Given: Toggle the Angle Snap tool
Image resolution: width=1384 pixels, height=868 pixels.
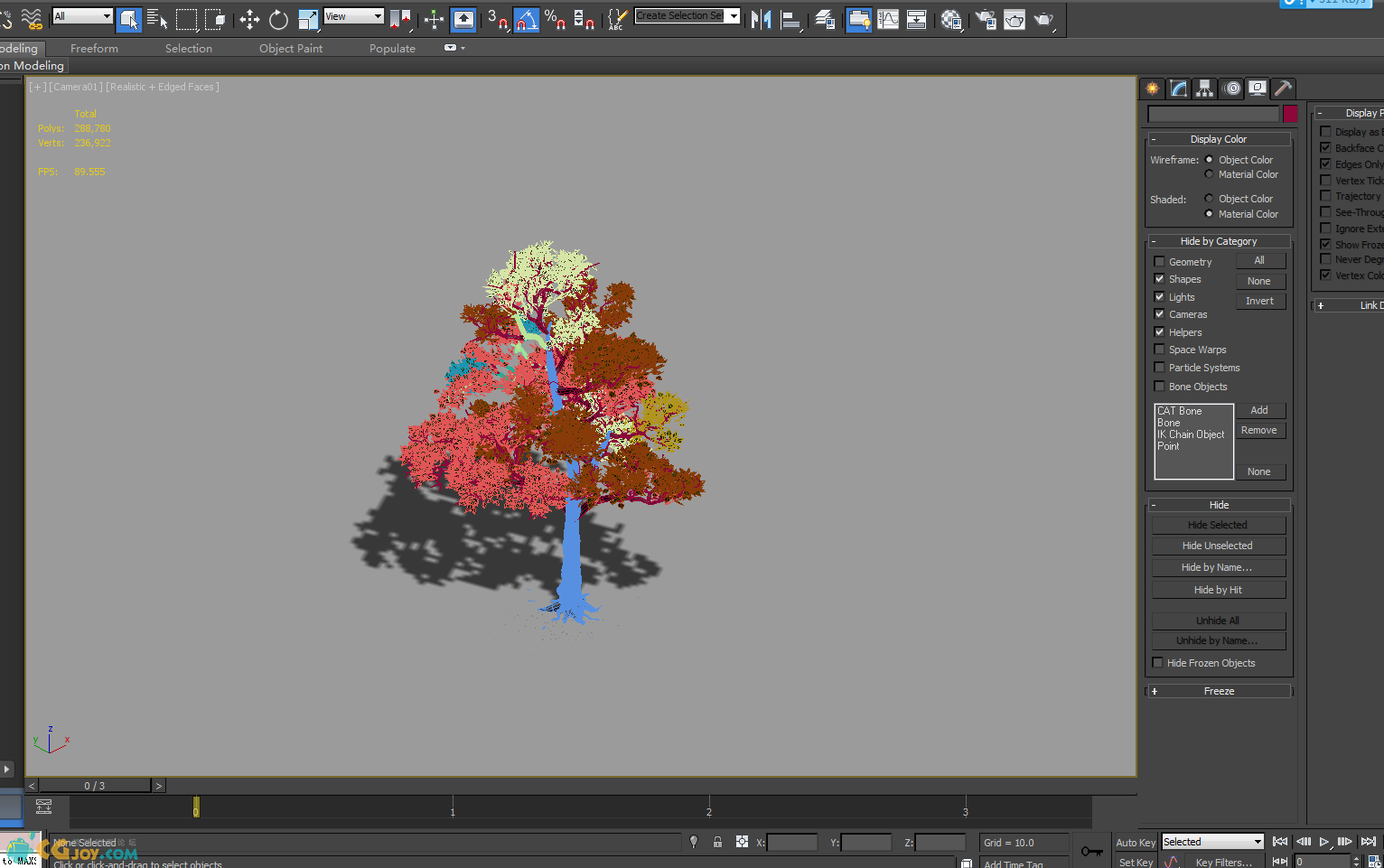Looking at the screenshot, I should click(526, 19).
